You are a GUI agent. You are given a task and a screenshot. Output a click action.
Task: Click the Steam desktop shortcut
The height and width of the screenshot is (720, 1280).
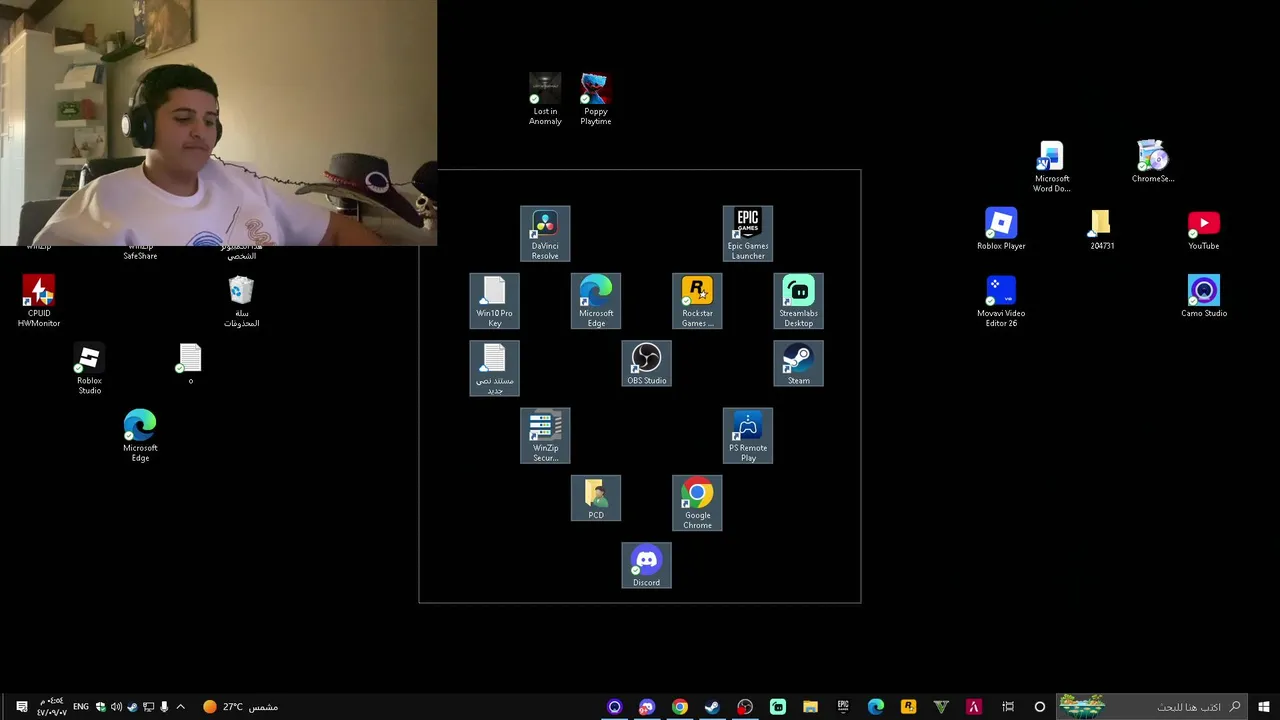tap(798, 364)
